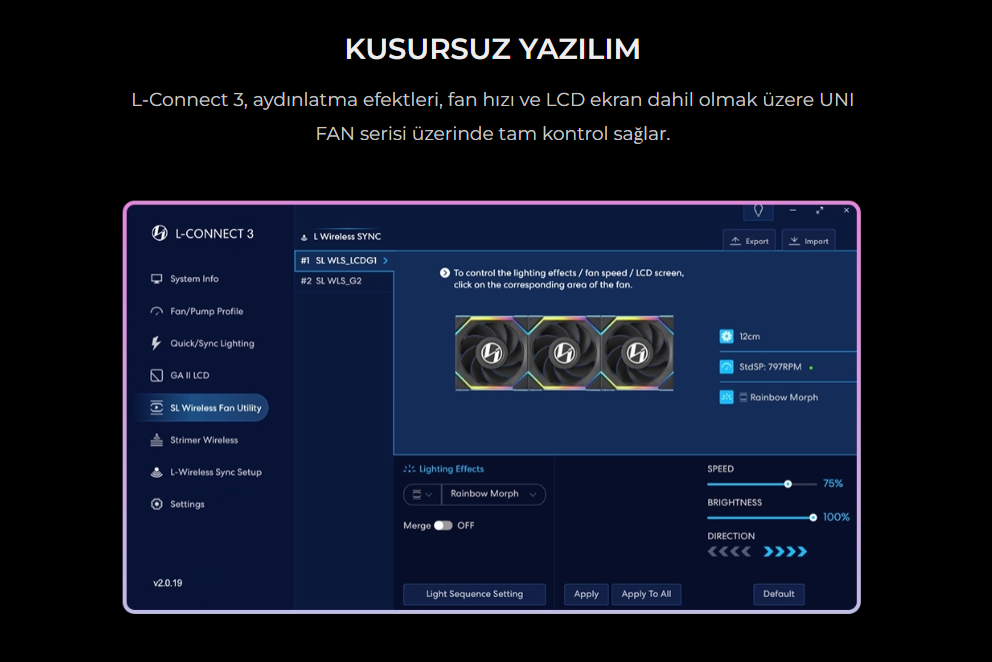Screen dimensions: 992x662
Task: Click the L-CONNECT 3 logo icon
Action: click(159, 234)
